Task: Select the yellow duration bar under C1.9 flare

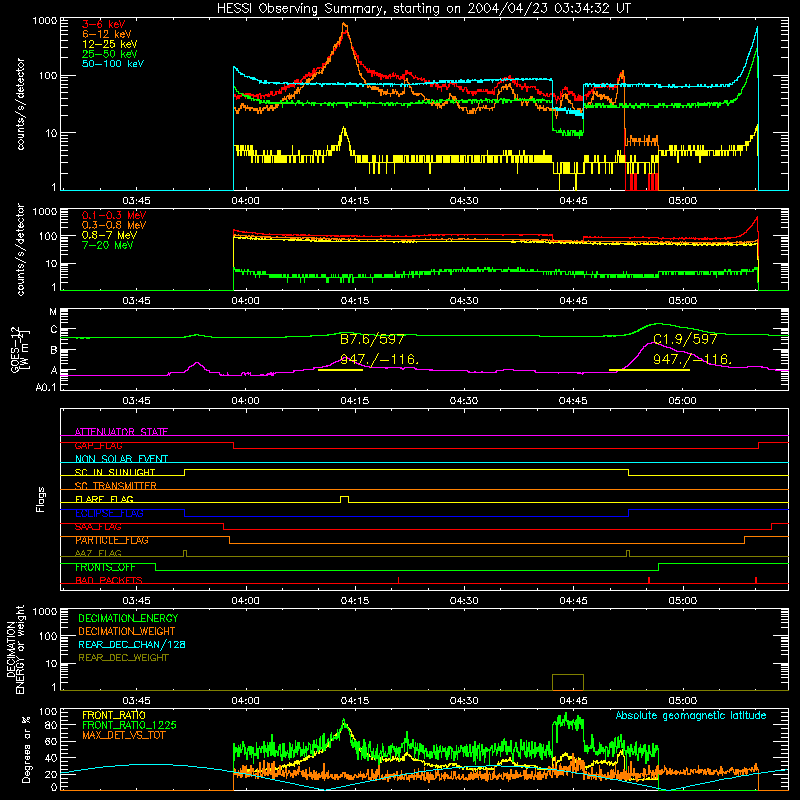Action: coord(649,369)
